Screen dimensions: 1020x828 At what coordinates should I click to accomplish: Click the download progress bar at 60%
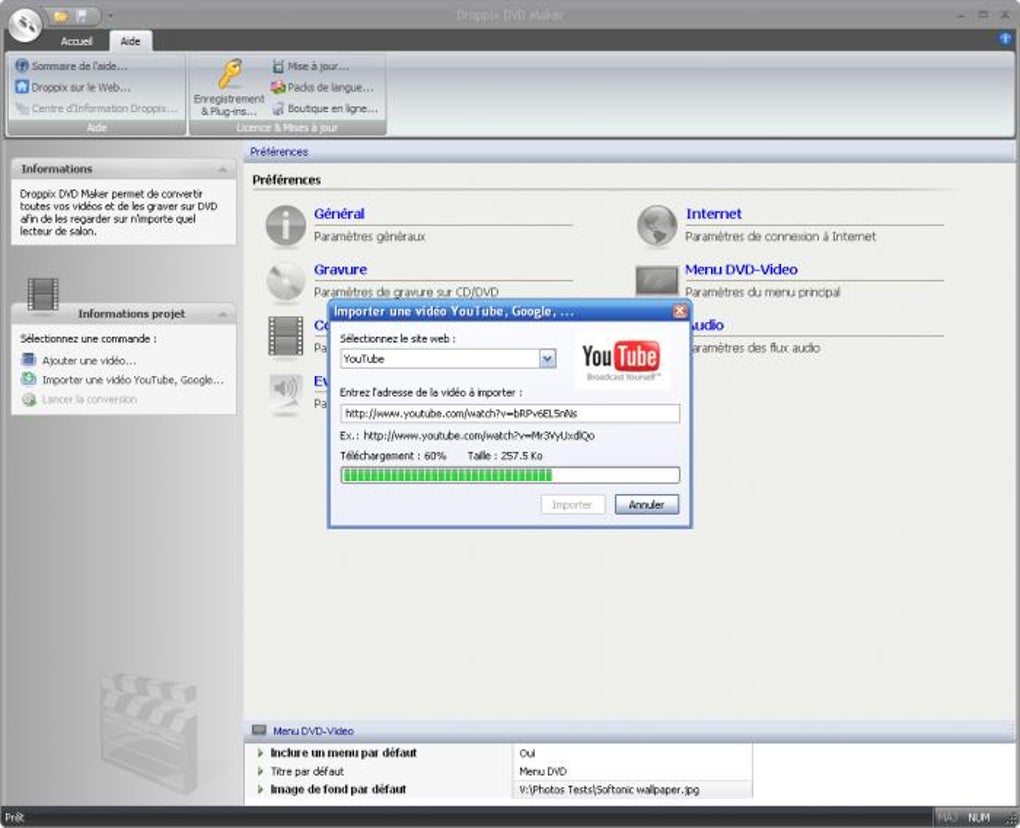508,474
